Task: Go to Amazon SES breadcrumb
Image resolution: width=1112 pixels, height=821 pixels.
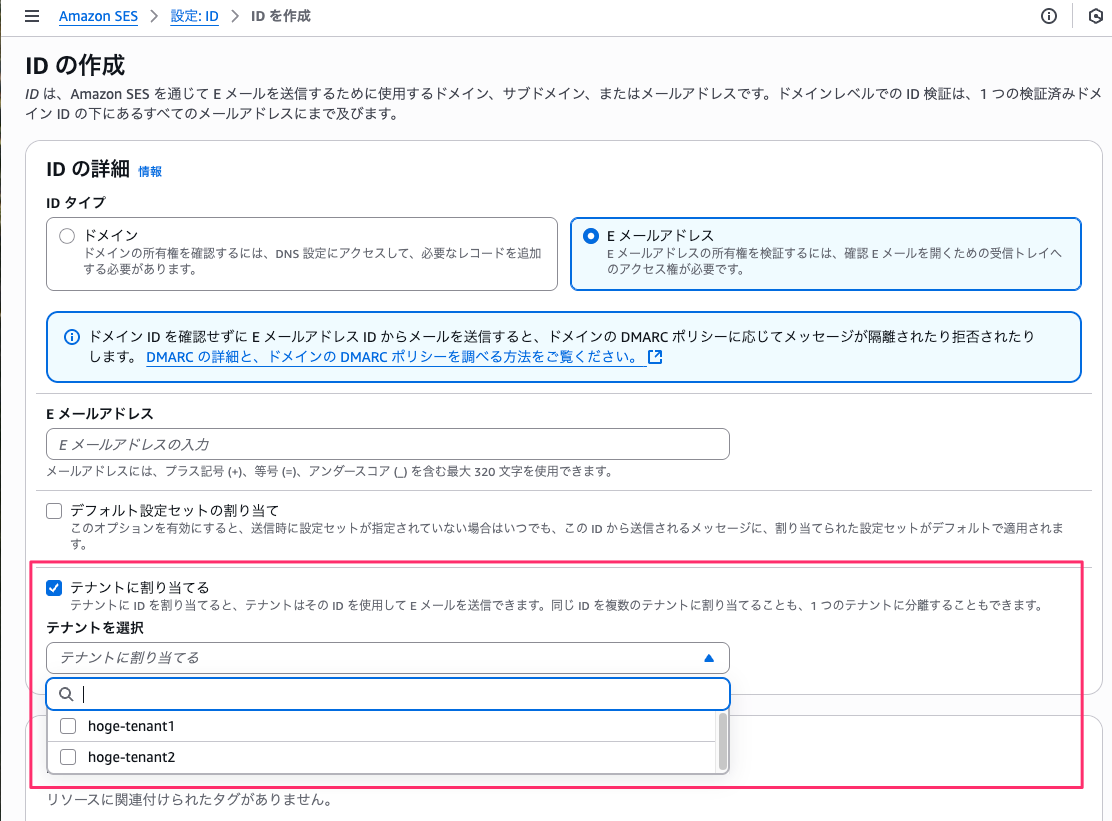Action: tap(98, 16)
